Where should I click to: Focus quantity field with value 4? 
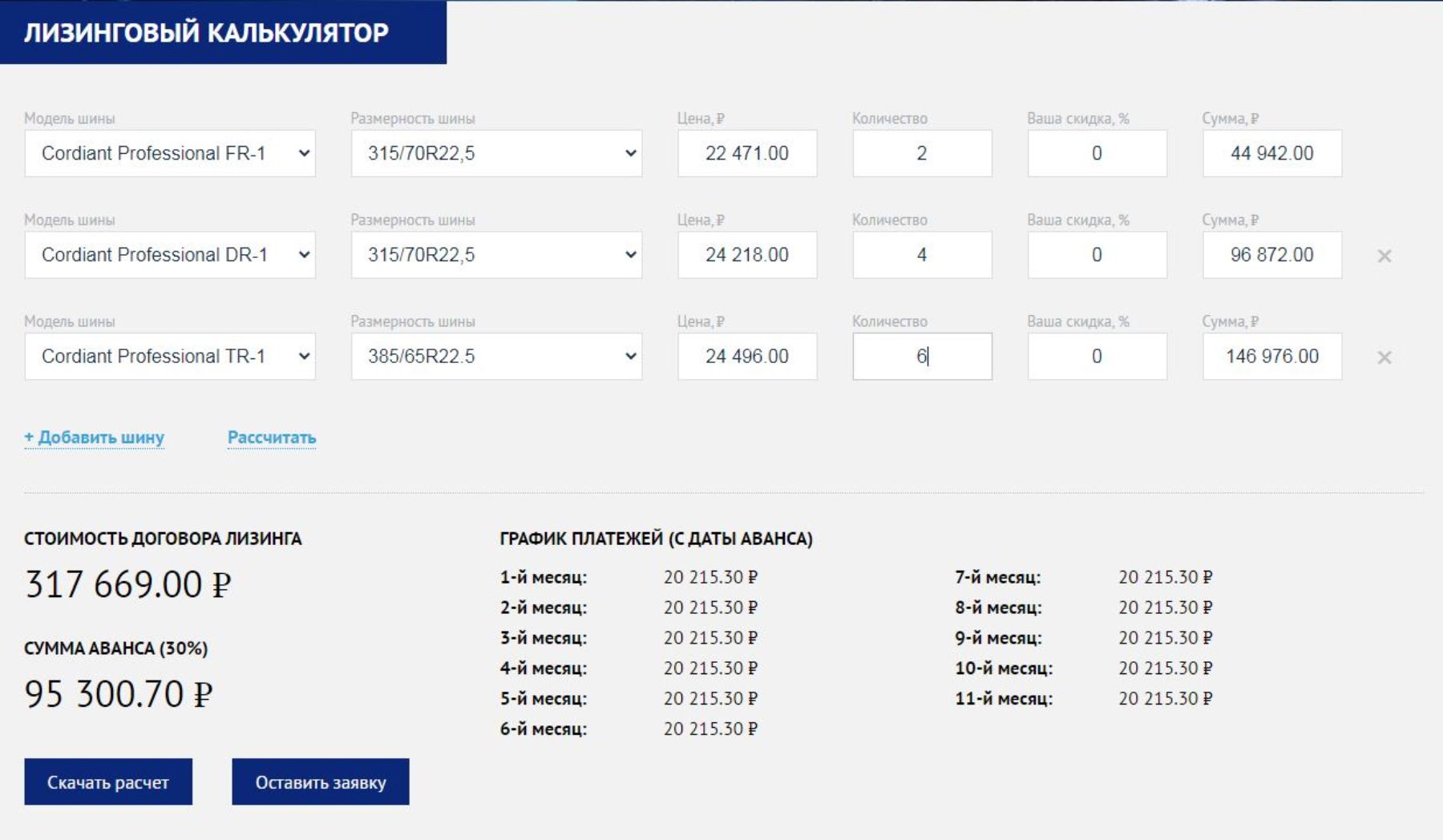click(x=922, y=255)
